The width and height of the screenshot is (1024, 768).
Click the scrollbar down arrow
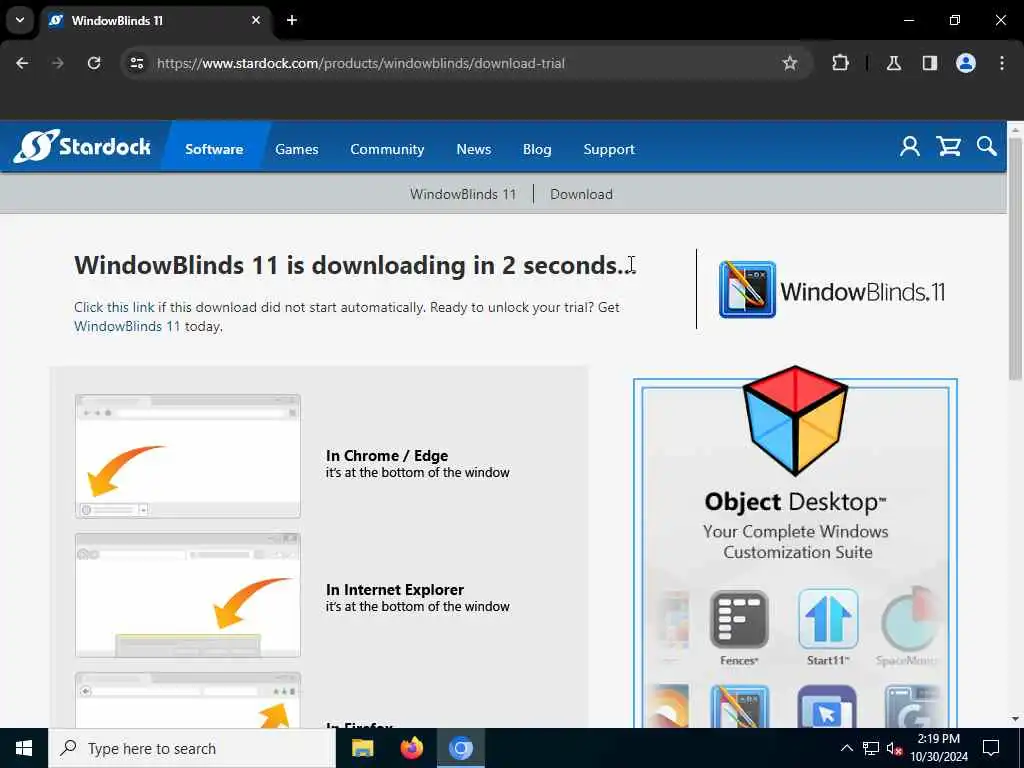click(x=1015, y=719)
